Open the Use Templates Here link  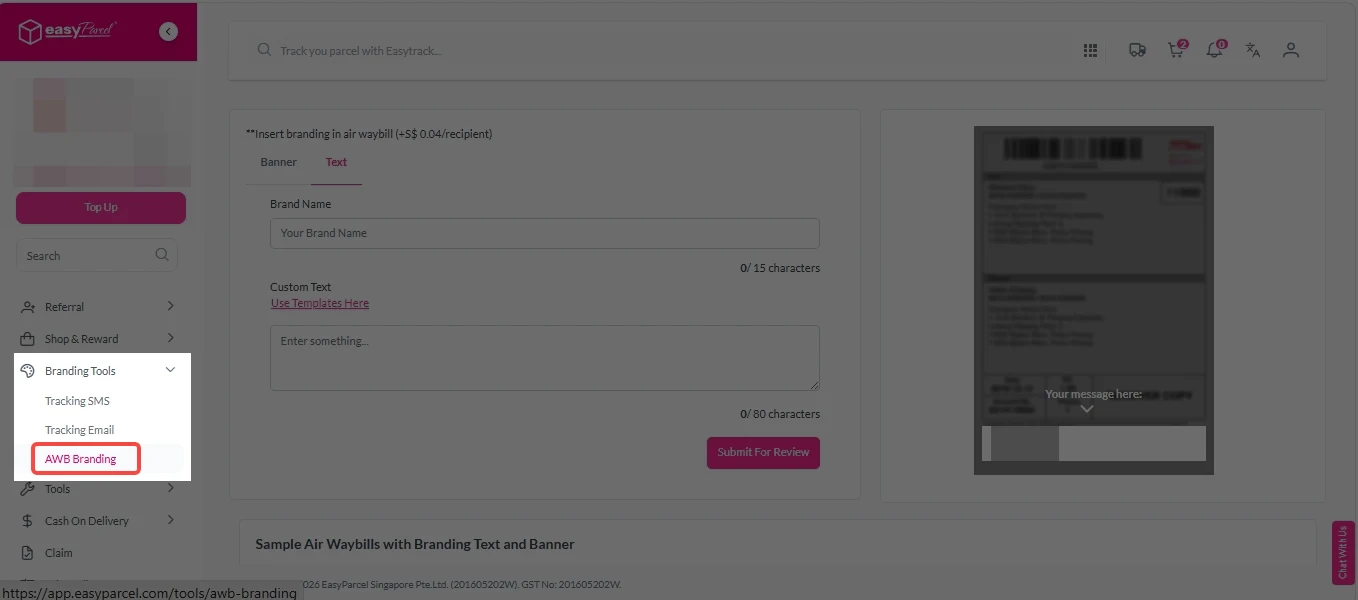[320, 303]
